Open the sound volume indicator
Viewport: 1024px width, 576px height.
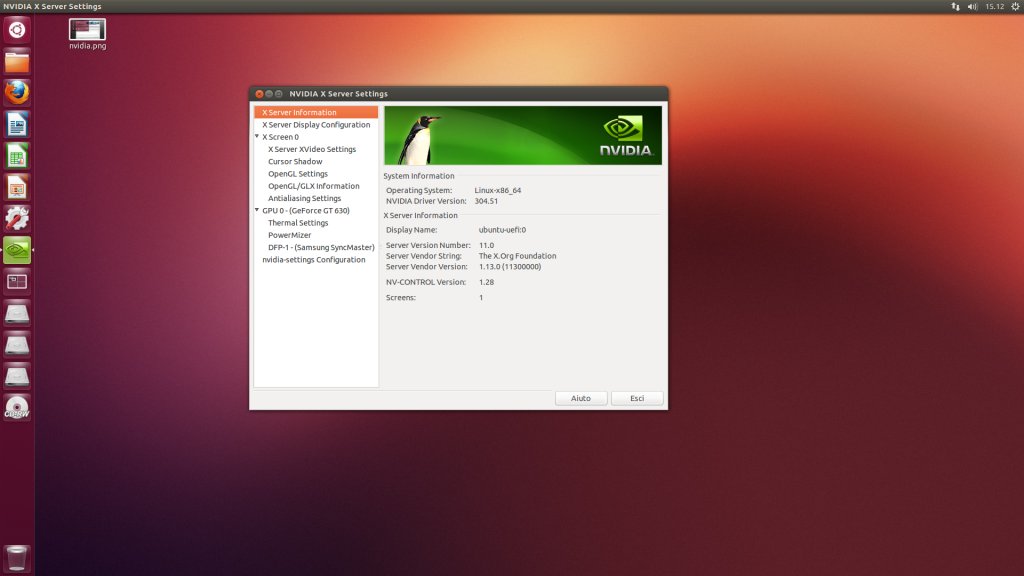coord(972,7)
